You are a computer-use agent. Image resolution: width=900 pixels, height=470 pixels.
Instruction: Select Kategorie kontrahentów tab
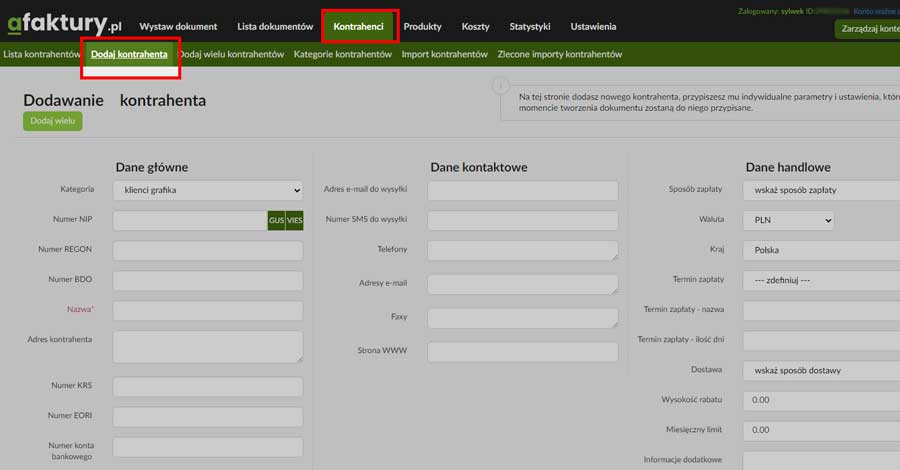342,54
